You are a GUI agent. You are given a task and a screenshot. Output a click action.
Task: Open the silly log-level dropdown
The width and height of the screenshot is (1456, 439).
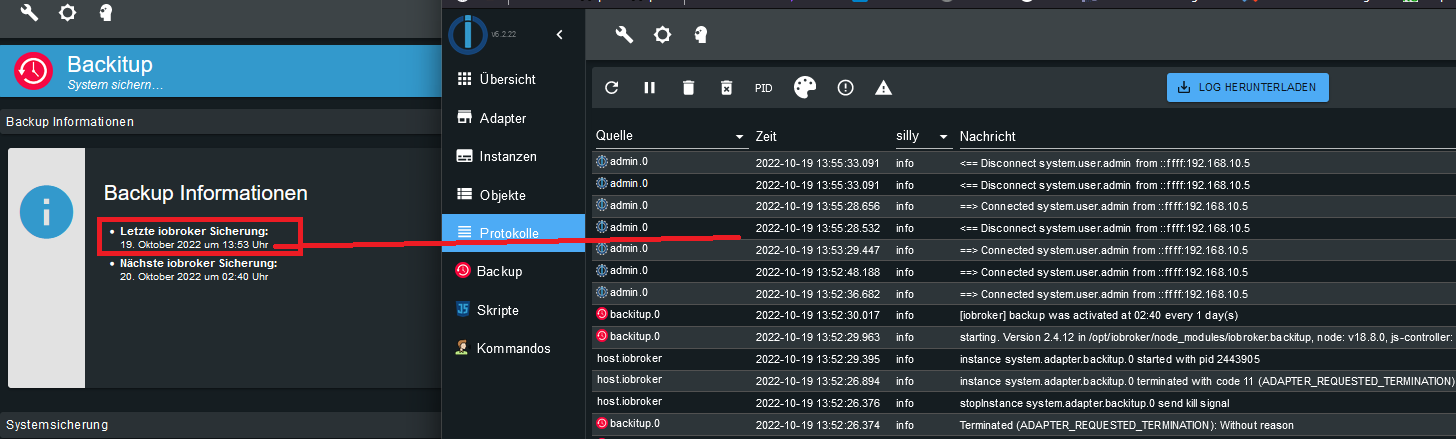(923, 136)
